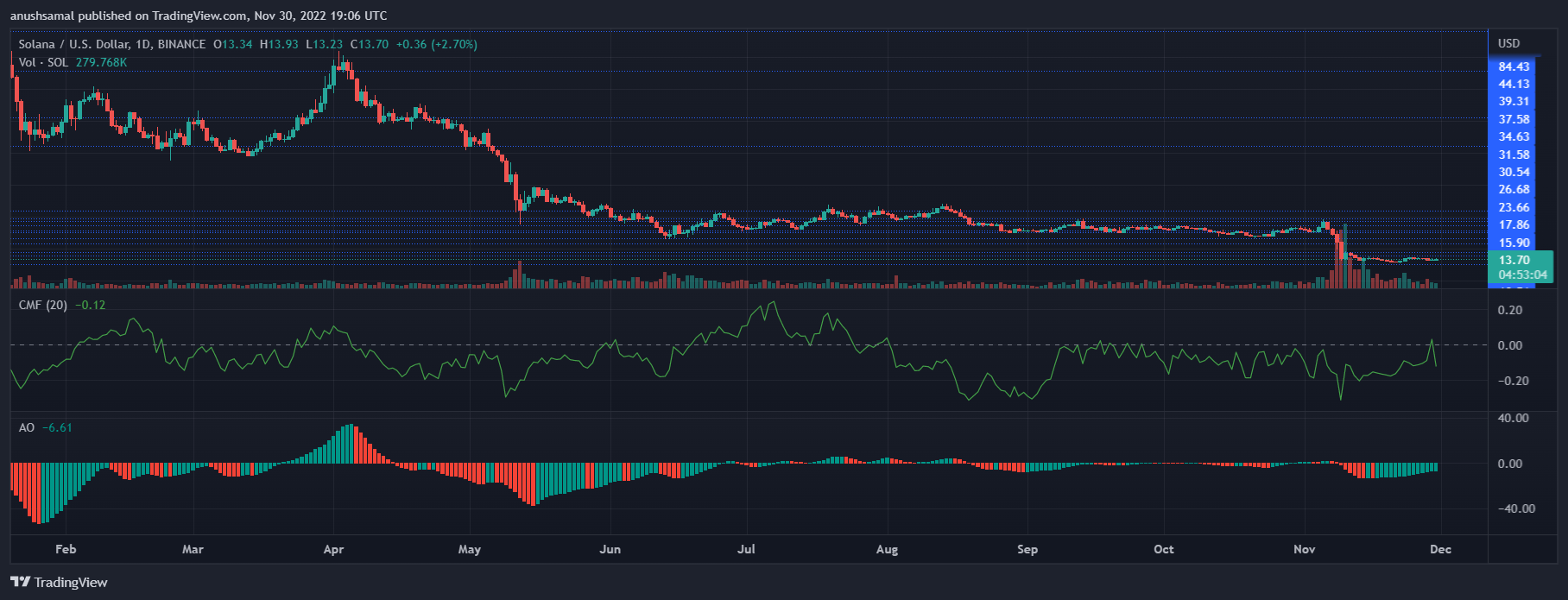This screenshot has height=600, width=1568.
Task: Click the TradingView logo icon
Action: (21, 582)
